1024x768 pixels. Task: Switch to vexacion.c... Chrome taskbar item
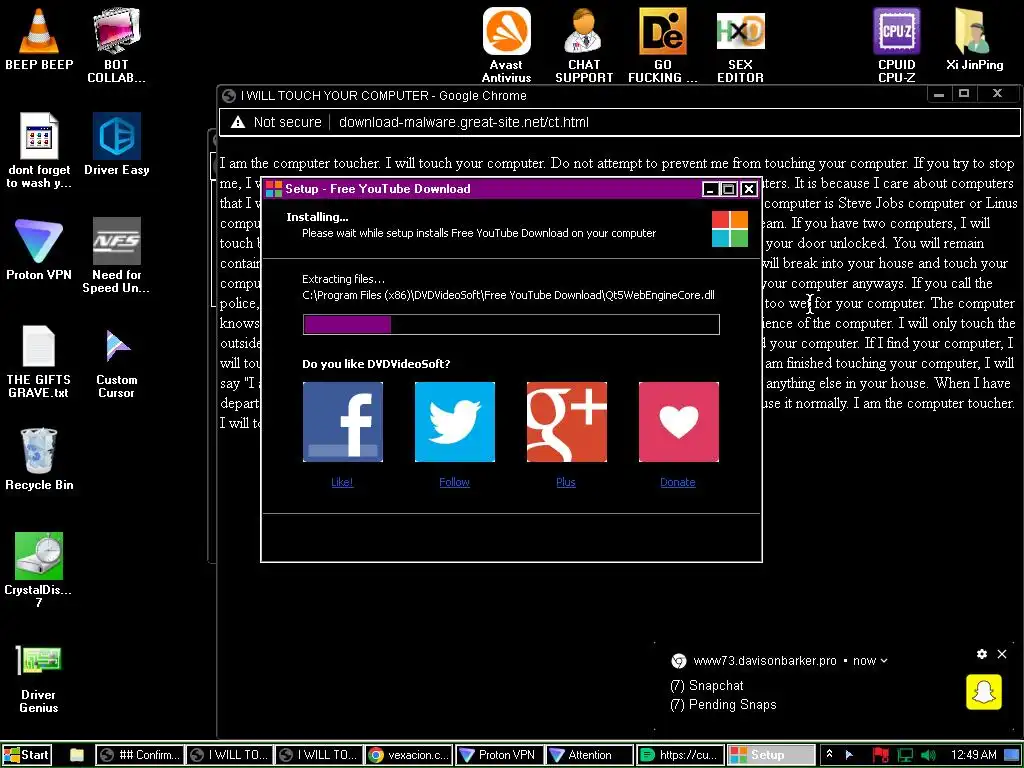(408, 755)
